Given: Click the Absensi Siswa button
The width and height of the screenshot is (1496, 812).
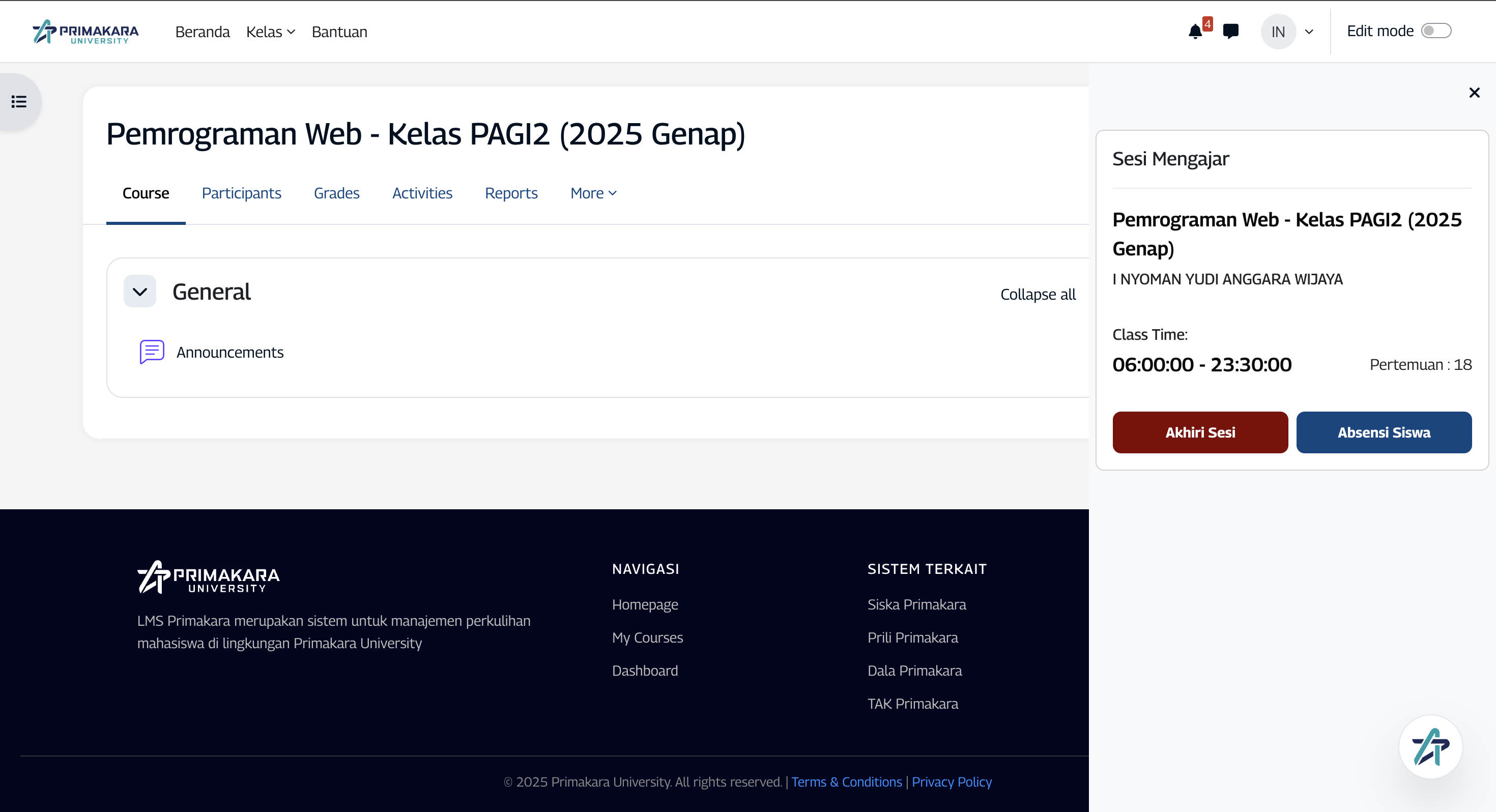Looking at the screenshot, I should [1384, 432].
